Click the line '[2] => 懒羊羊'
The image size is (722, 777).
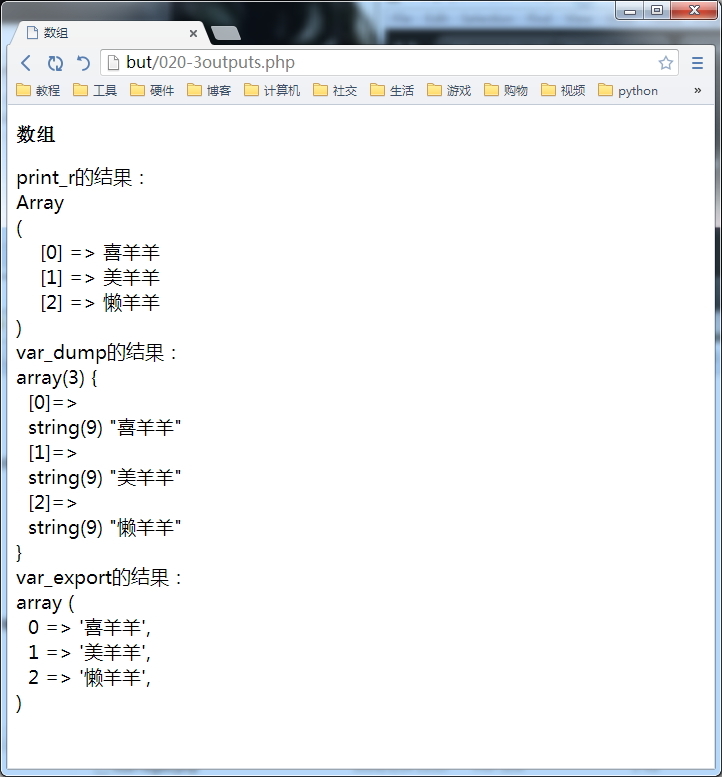tap(100, 303)
